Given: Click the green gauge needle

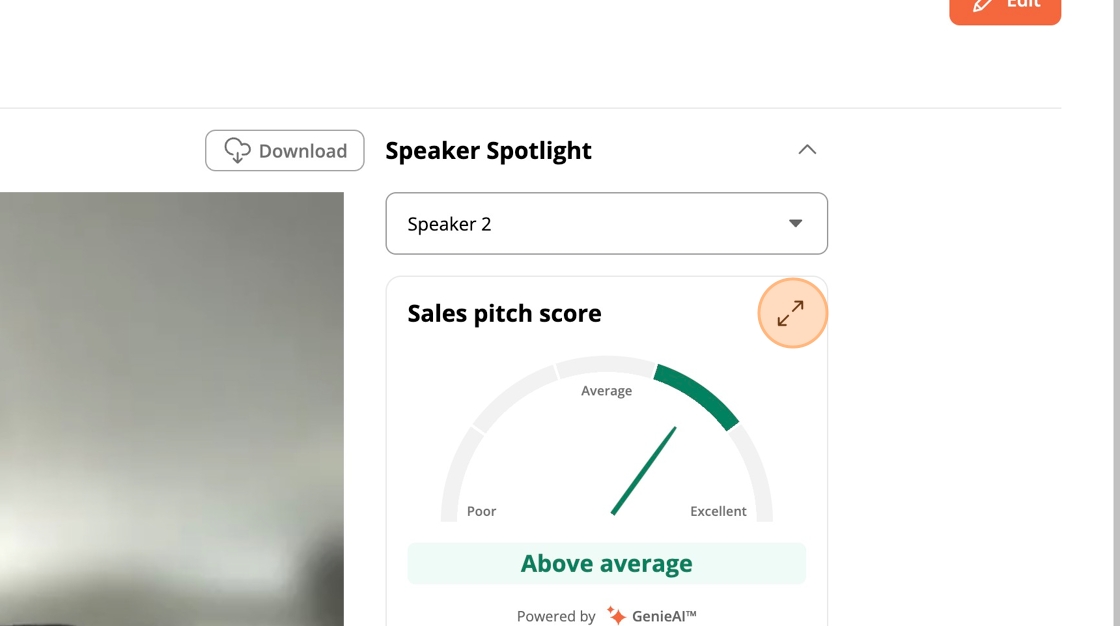Looking at the screenshot, I should click(644, 470).
